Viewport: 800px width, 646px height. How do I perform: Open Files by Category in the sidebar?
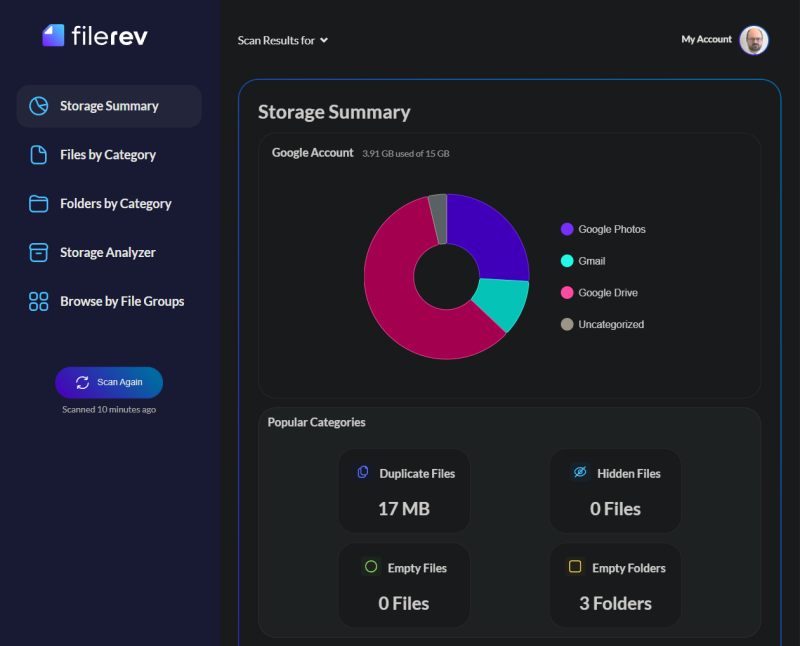click(109, 155)
